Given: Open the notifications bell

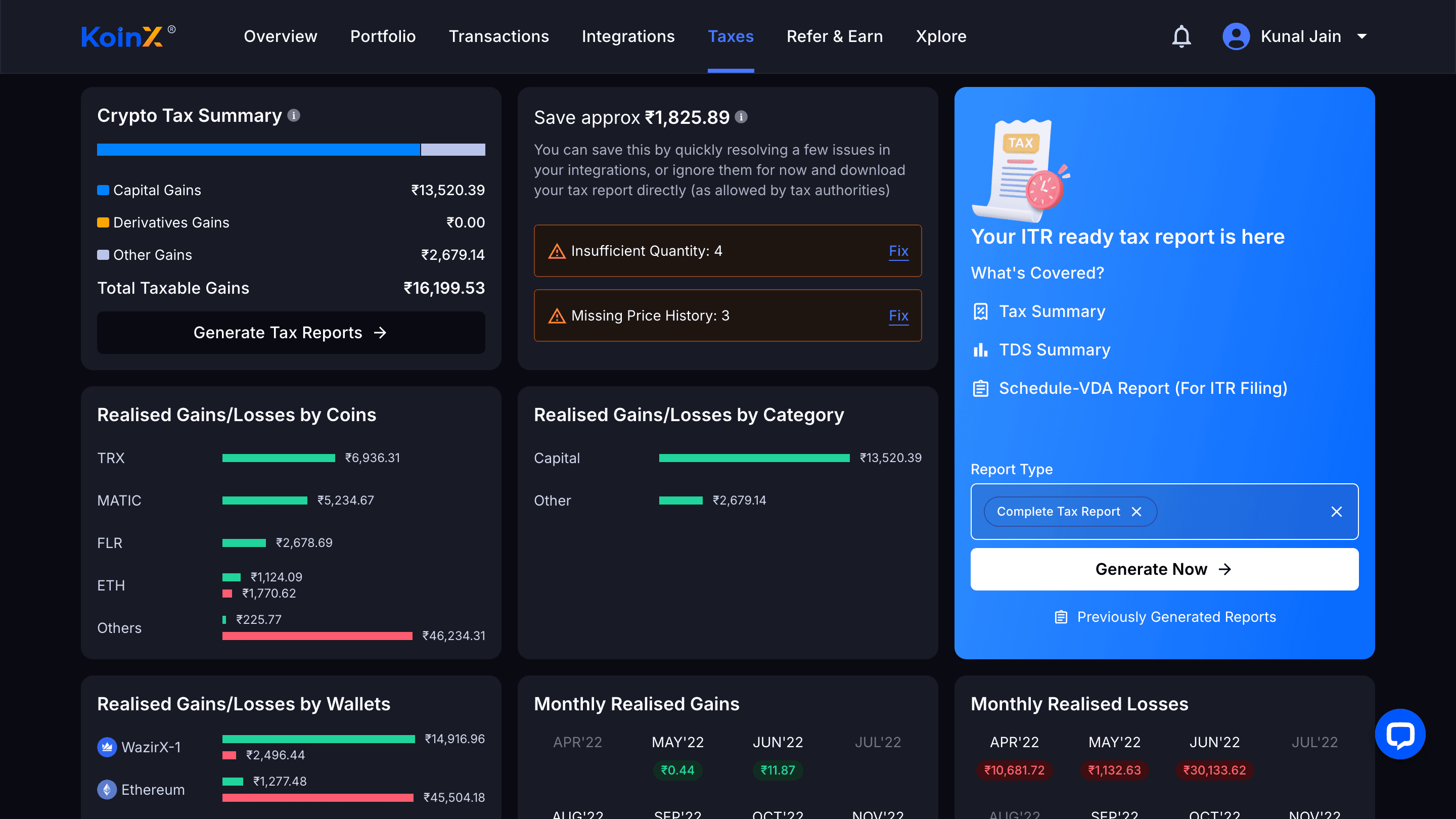Looking at the screenshot, I should pos(1181,36).
